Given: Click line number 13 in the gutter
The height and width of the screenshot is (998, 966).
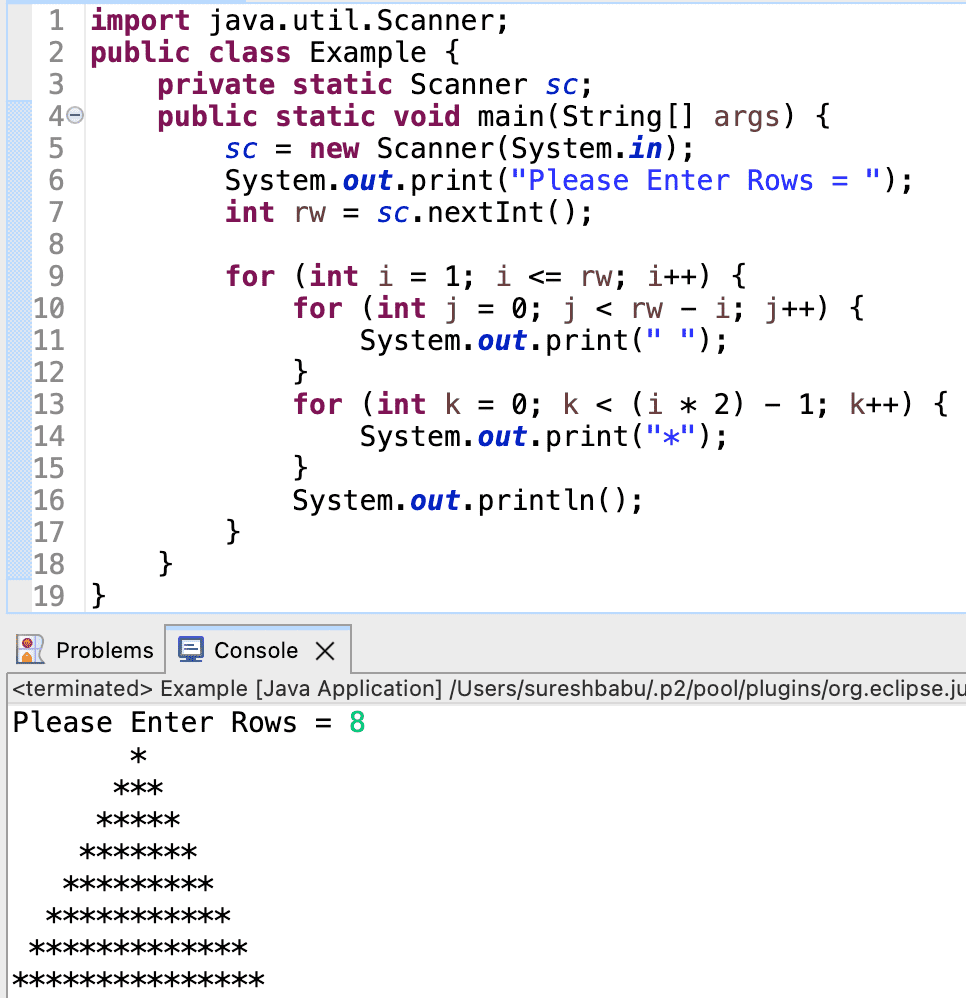Looking at the screenshot, I should 51,404.
